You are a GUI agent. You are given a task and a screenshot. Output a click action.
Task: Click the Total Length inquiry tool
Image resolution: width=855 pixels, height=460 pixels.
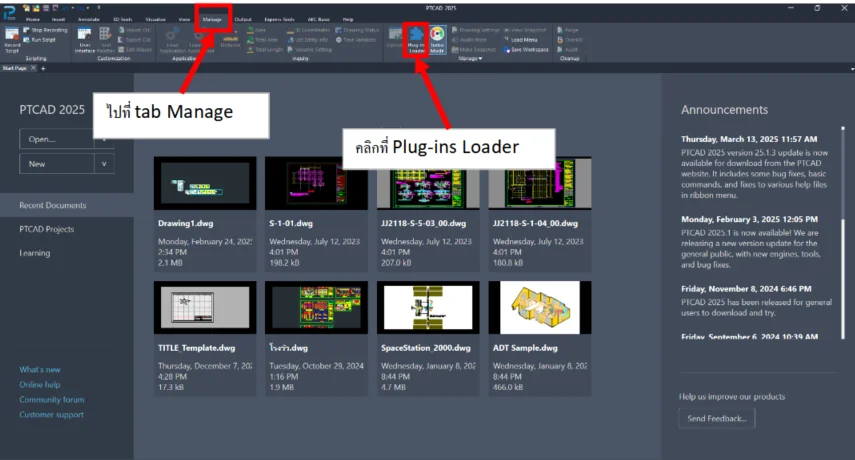[265, 50]
